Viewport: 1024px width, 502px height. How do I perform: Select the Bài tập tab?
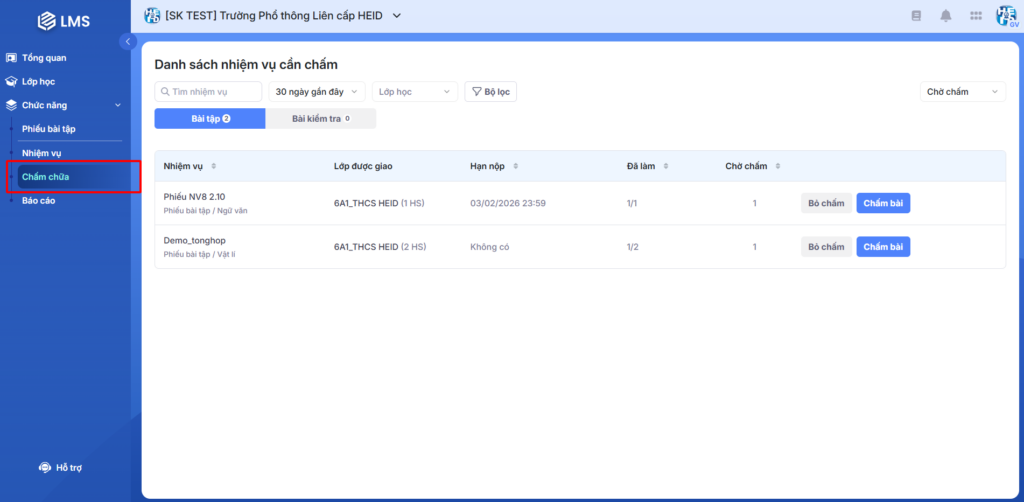(210, 119)
